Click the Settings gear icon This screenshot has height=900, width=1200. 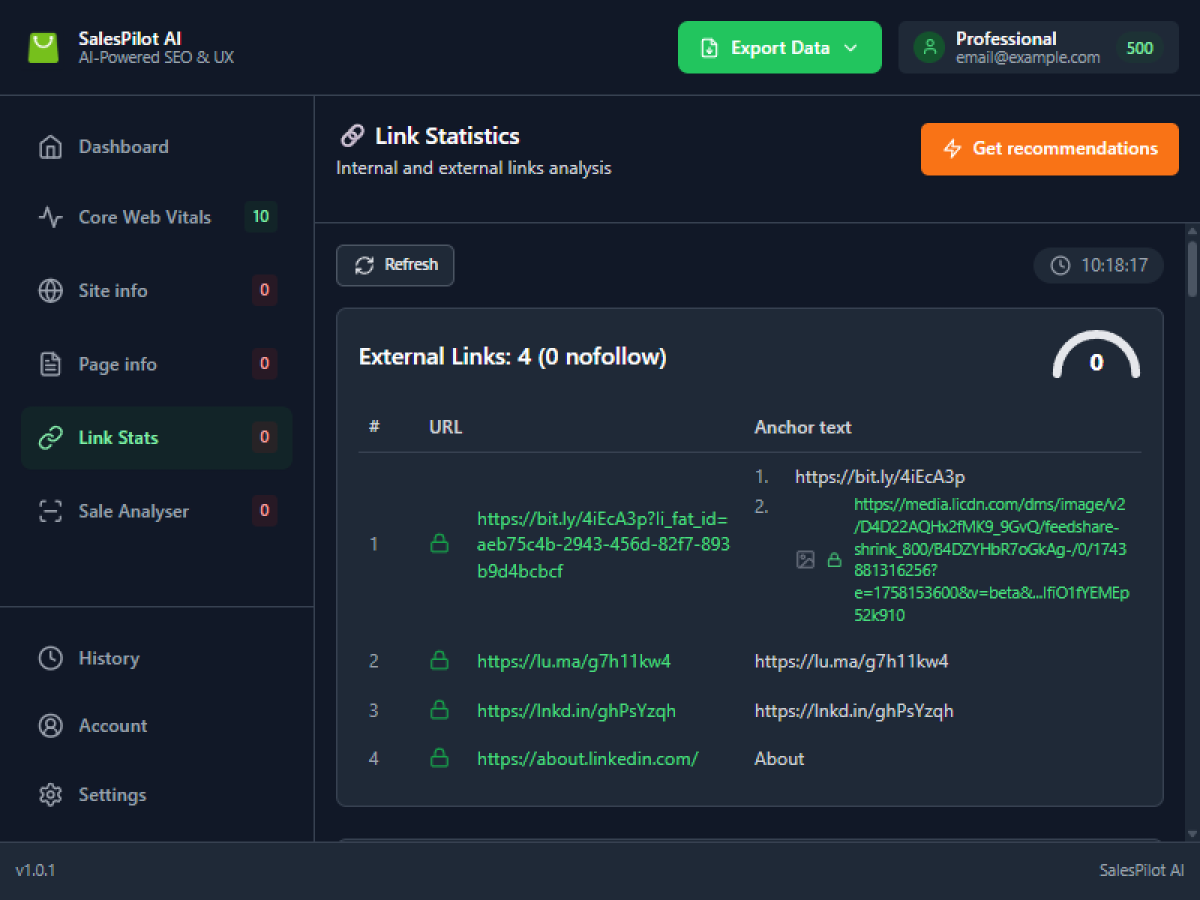(50, 795)
